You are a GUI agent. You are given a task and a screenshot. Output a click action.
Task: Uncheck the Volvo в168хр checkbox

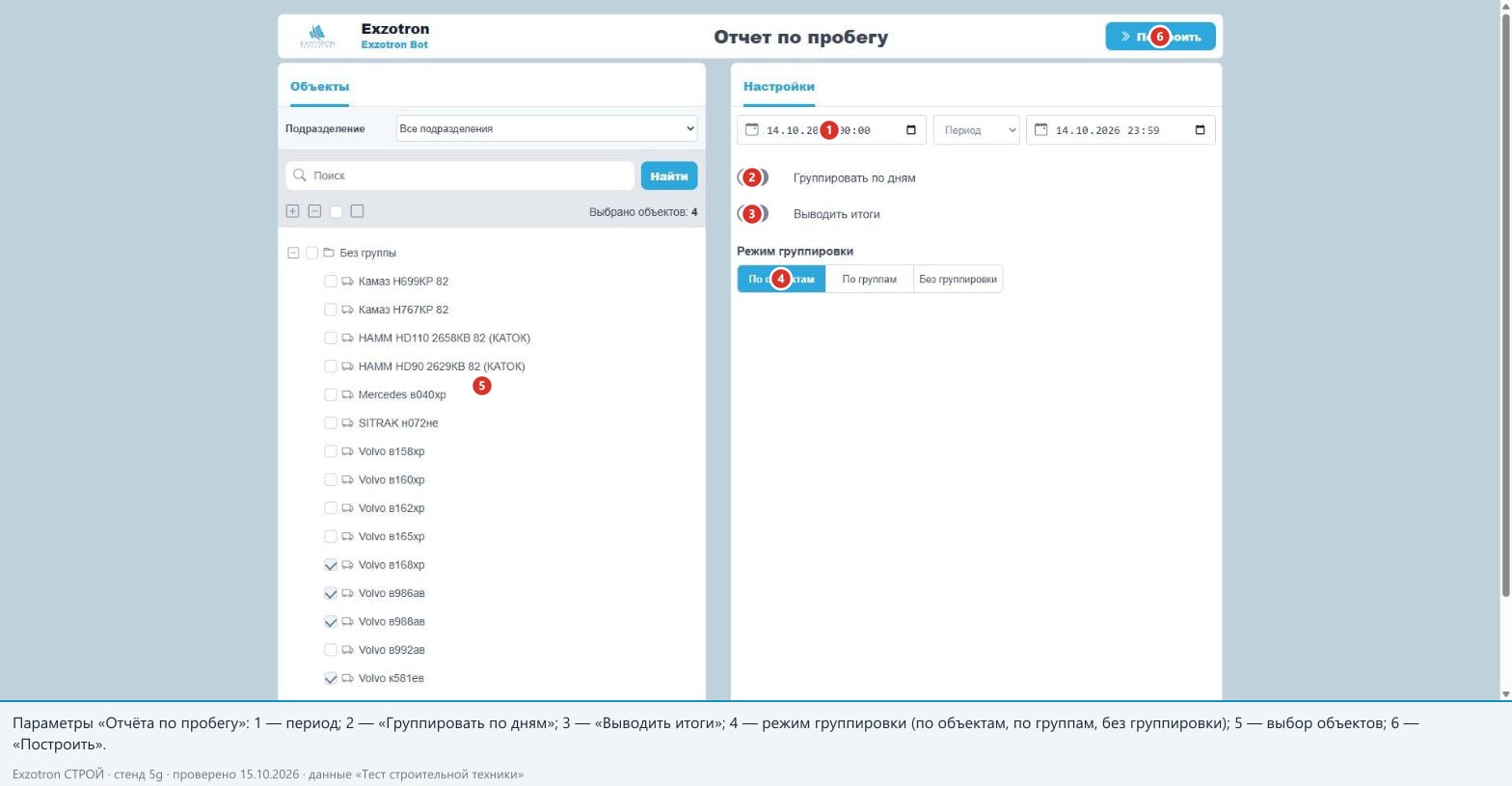click(x=331, y=565)
